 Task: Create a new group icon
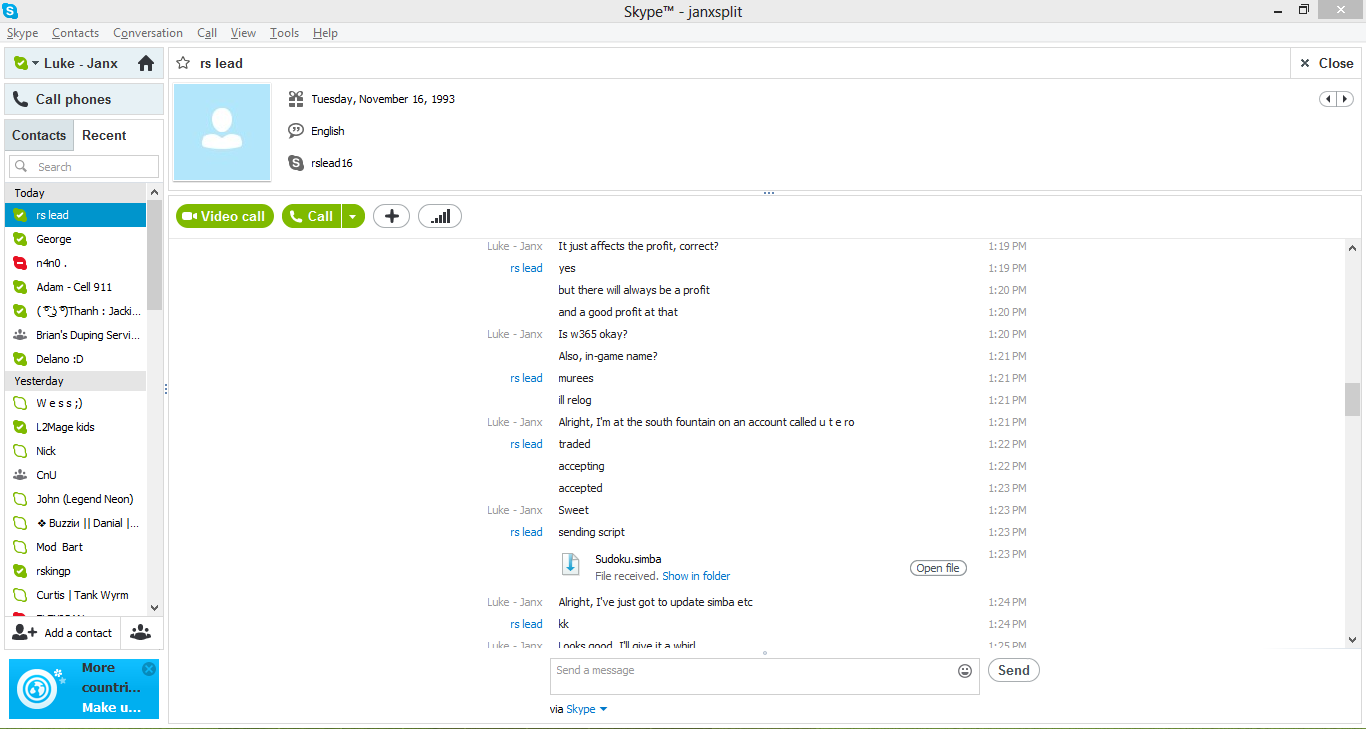[x=141, y=633]
